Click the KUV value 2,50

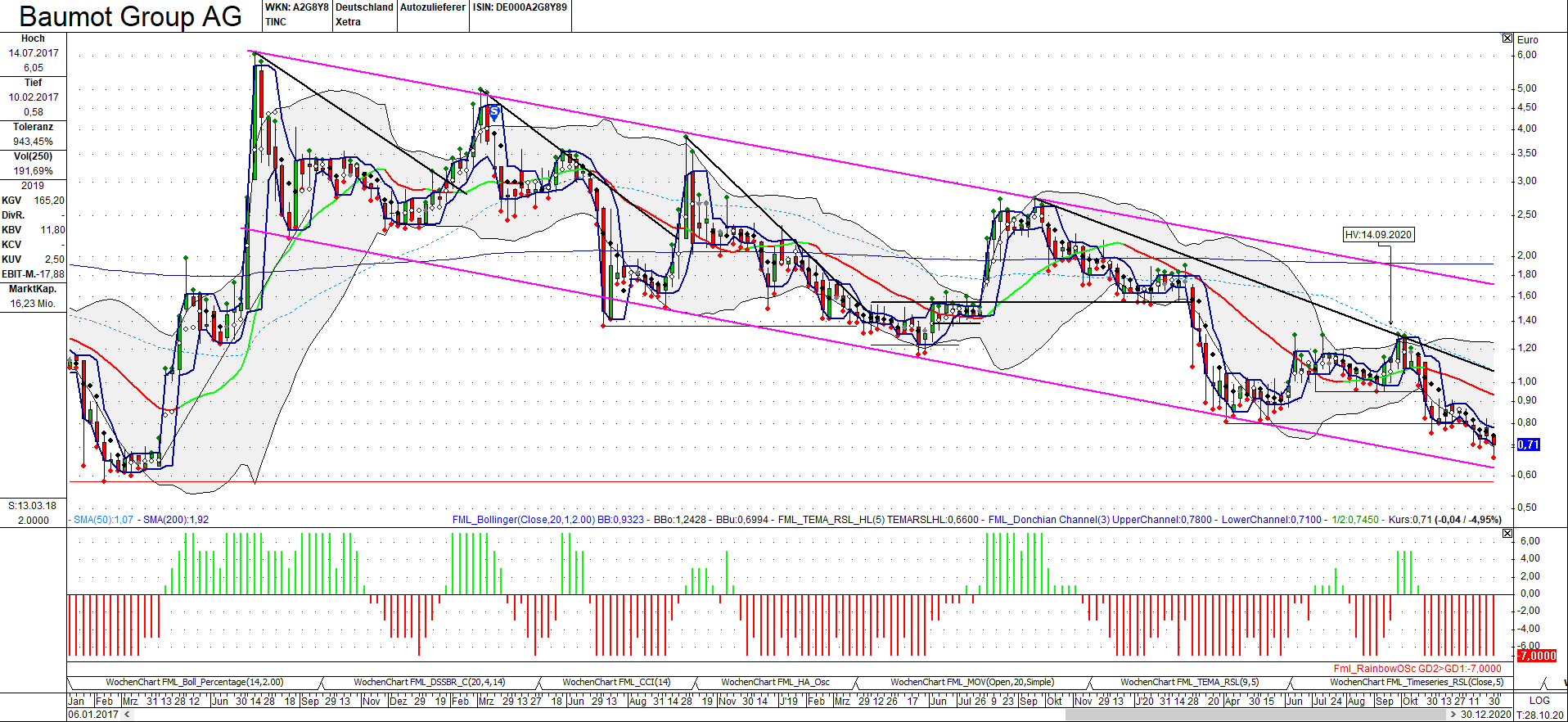click(55, 259)
